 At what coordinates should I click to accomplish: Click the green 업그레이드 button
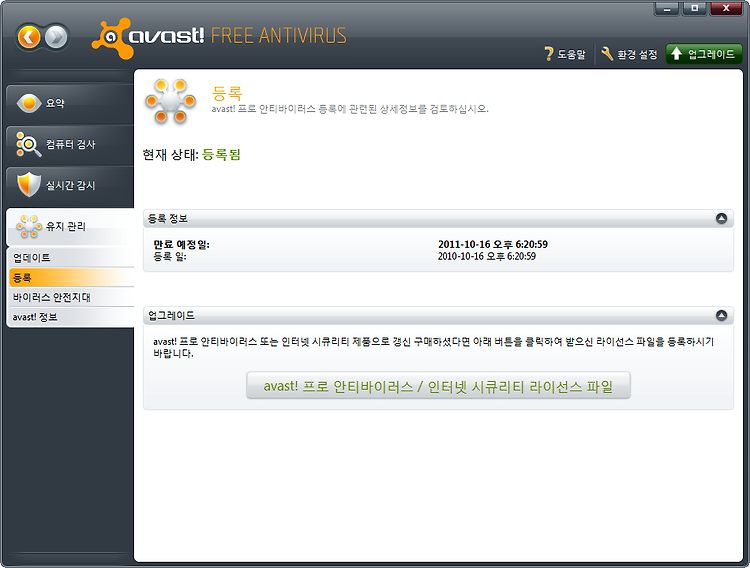tap(704, 54)
